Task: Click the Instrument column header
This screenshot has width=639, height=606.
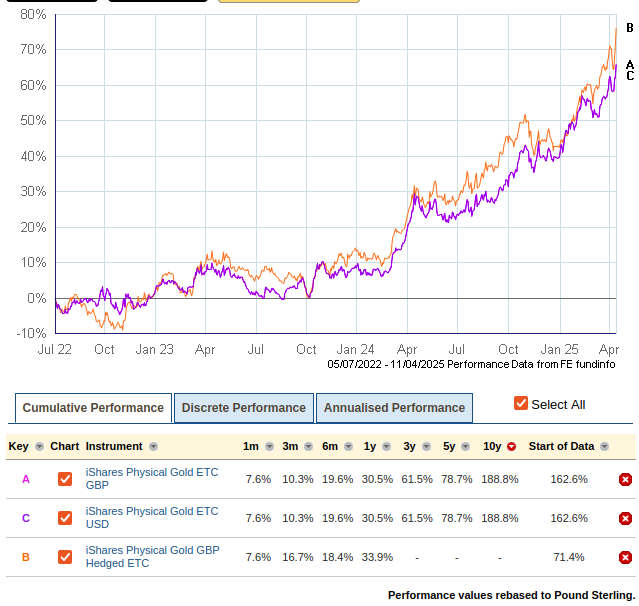Action: pos(114,447)
